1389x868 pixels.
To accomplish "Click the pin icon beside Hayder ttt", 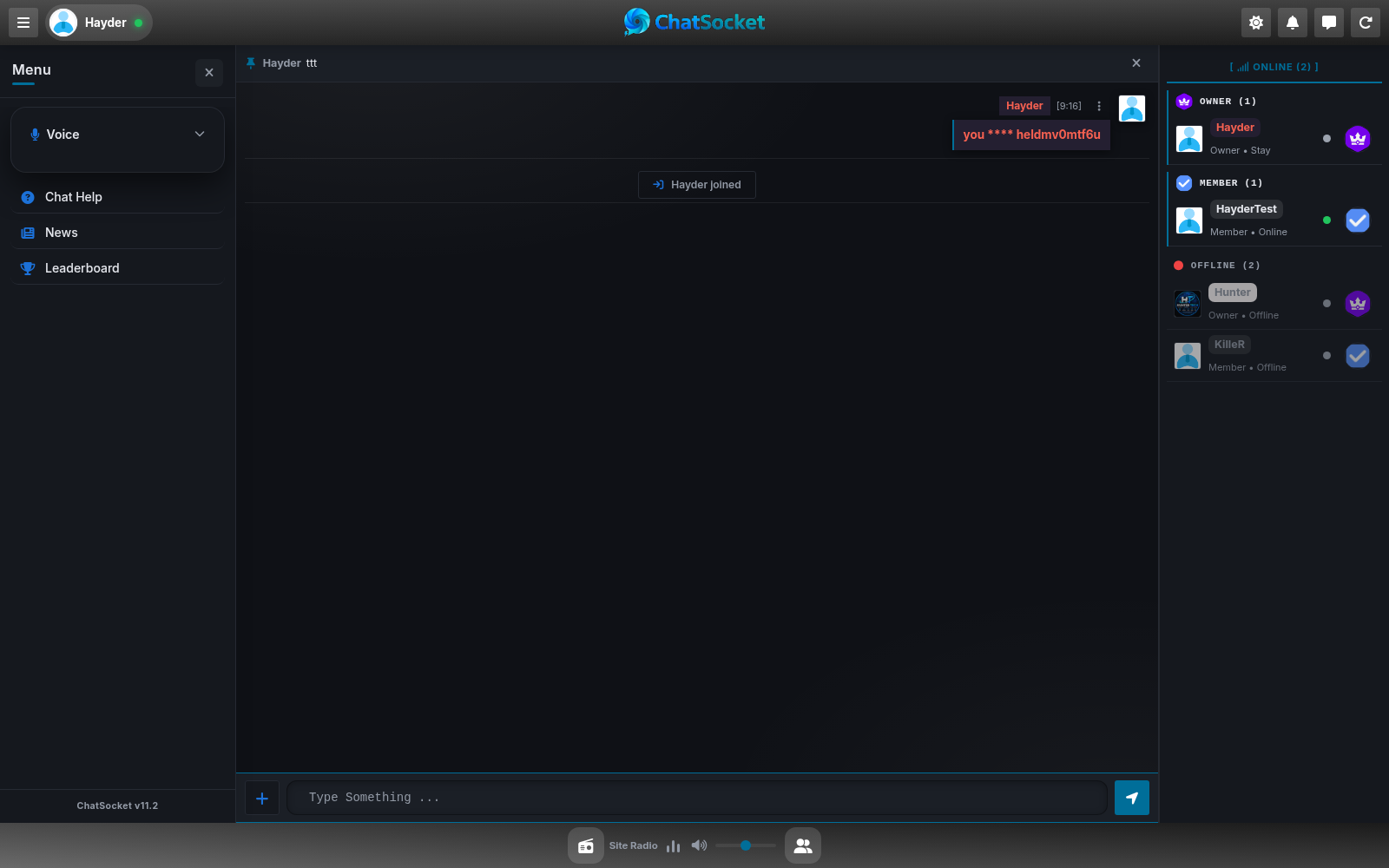I will pyautogui.click(x=251, y=63).
